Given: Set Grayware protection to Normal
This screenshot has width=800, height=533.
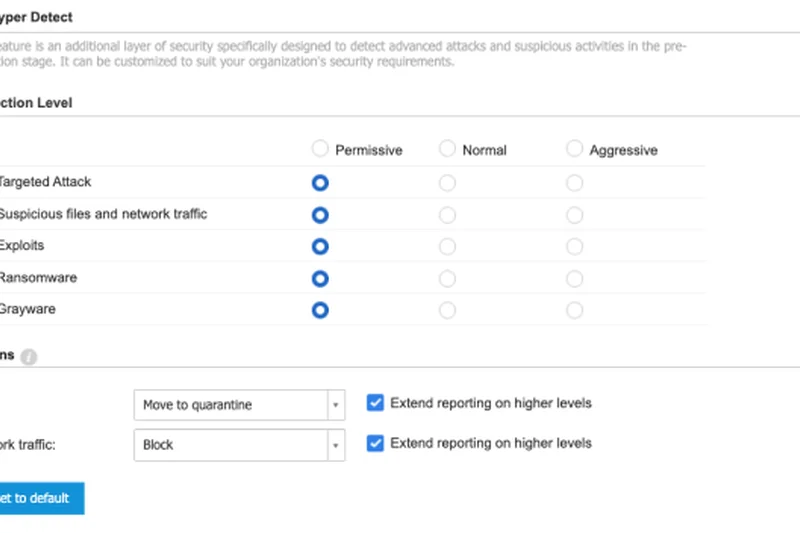Looking at the screenshot, I should click(x=447, y=311).
